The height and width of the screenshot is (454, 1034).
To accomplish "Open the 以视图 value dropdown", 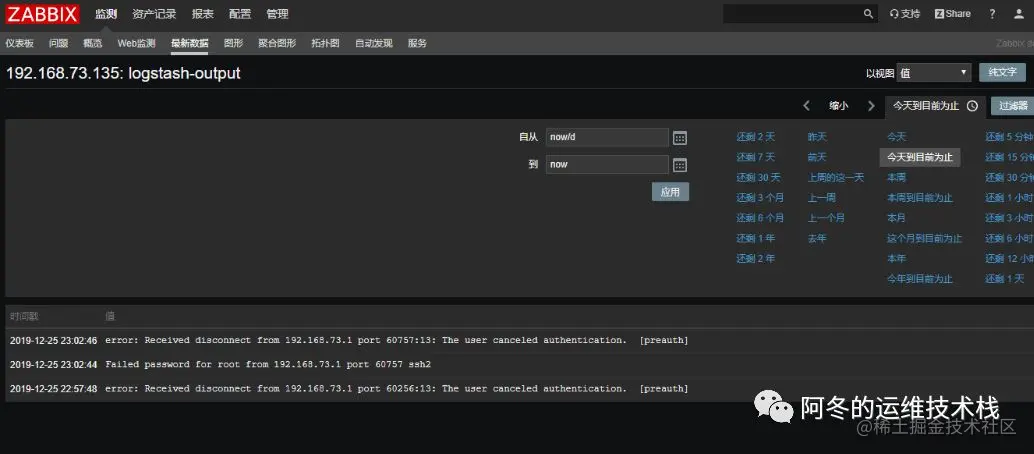I will pos(934,73).
